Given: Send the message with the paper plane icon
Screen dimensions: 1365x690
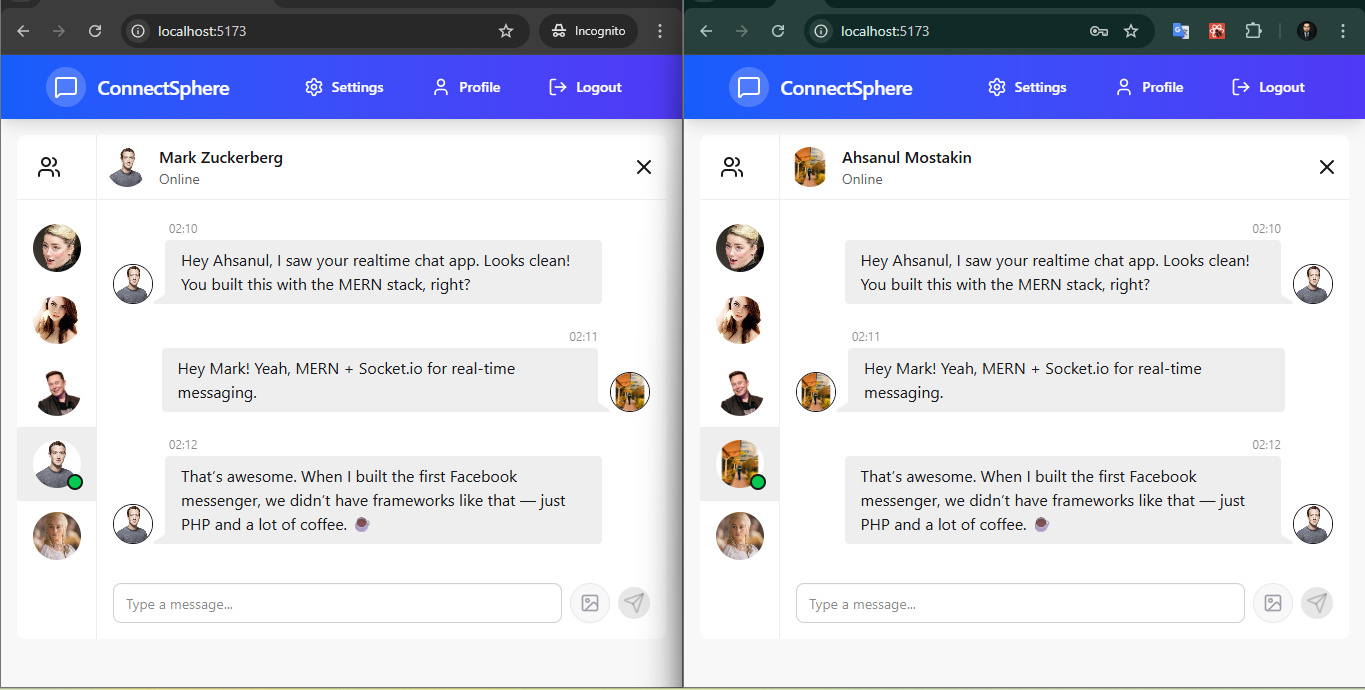Looking at the screenshot, I should point(634,603).
